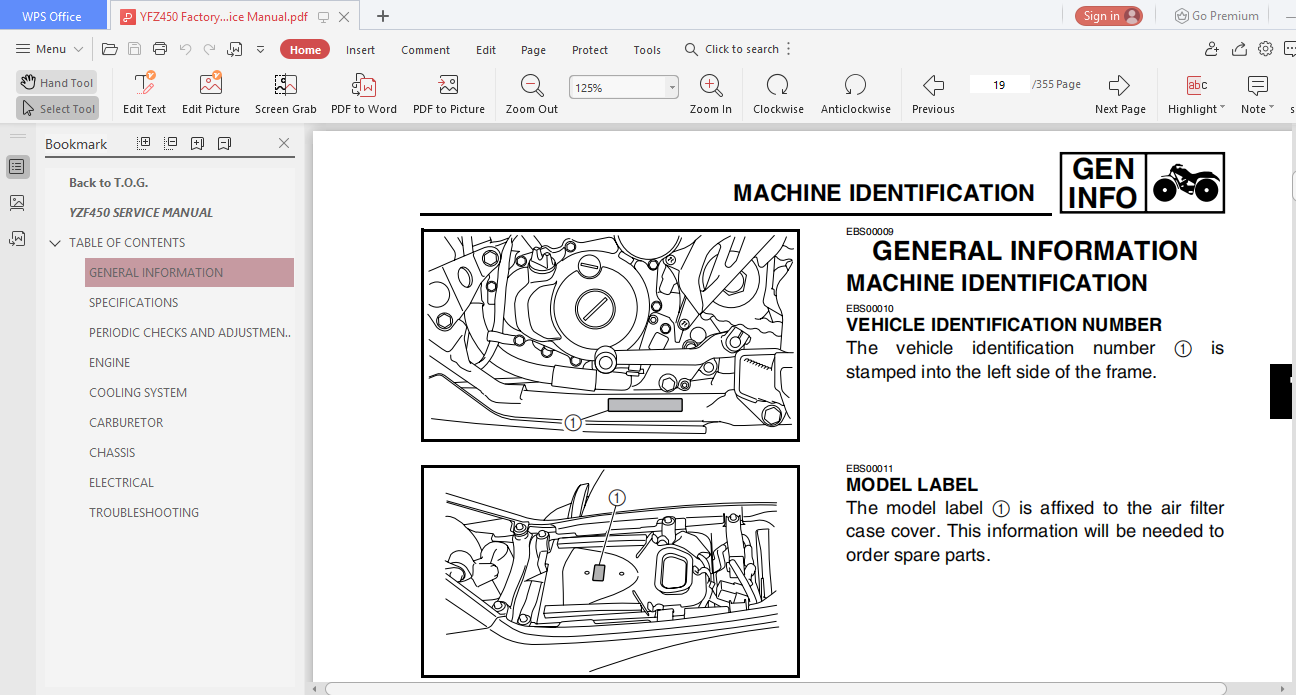Close the Bookmark panel
1296x695 pixels.
[284, 143]
